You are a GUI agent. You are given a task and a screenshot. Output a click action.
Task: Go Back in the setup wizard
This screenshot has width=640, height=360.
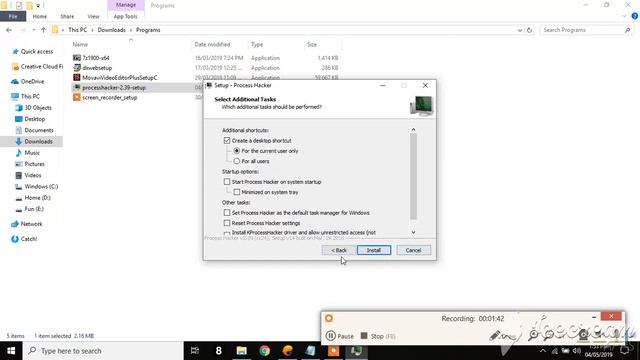click(338, 250)
